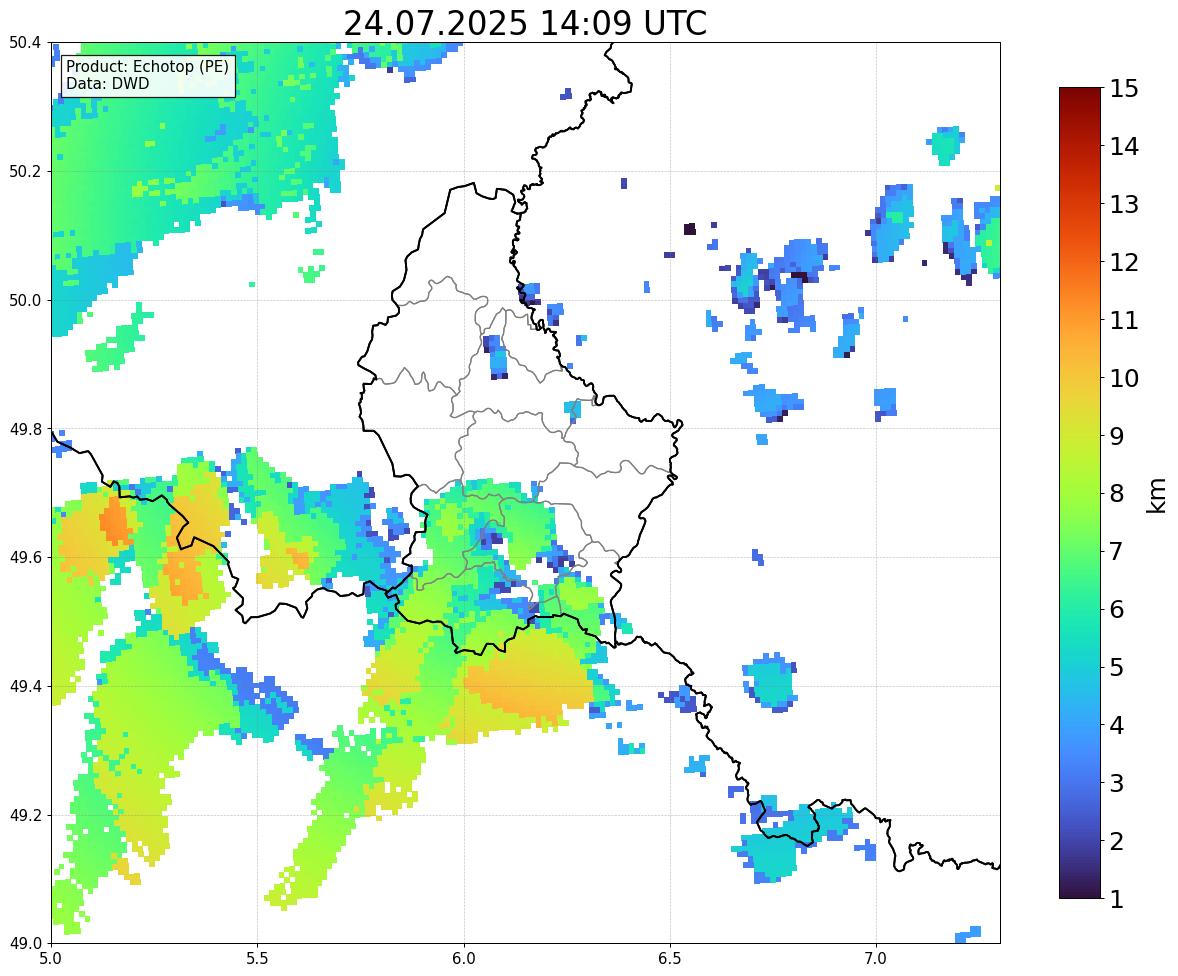Click latitude axis label 50.0

click(x=25, y=301)
